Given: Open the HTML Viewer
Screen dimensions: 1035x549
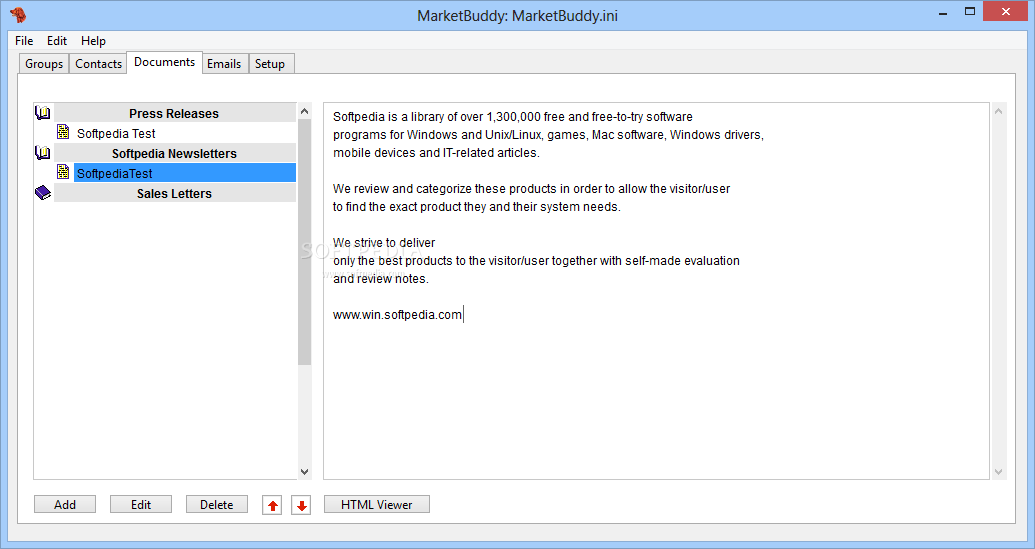Looking at the screenshot, I should pyautogui.click(x=377, y=504).
